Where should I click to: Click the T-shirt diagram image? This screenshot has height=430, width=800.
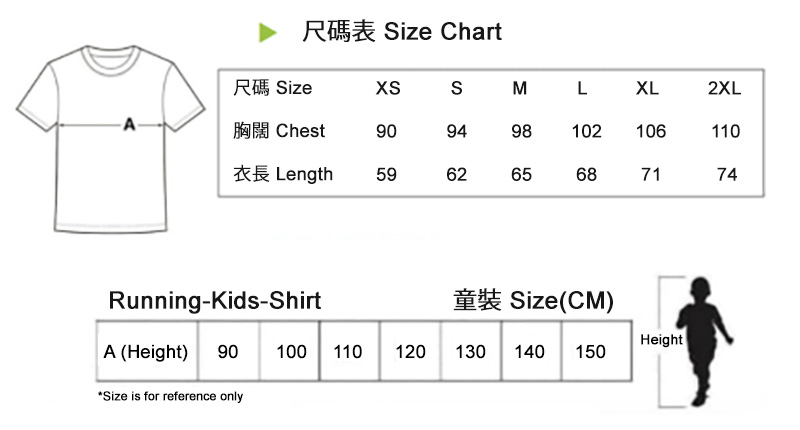coord(108,140)
